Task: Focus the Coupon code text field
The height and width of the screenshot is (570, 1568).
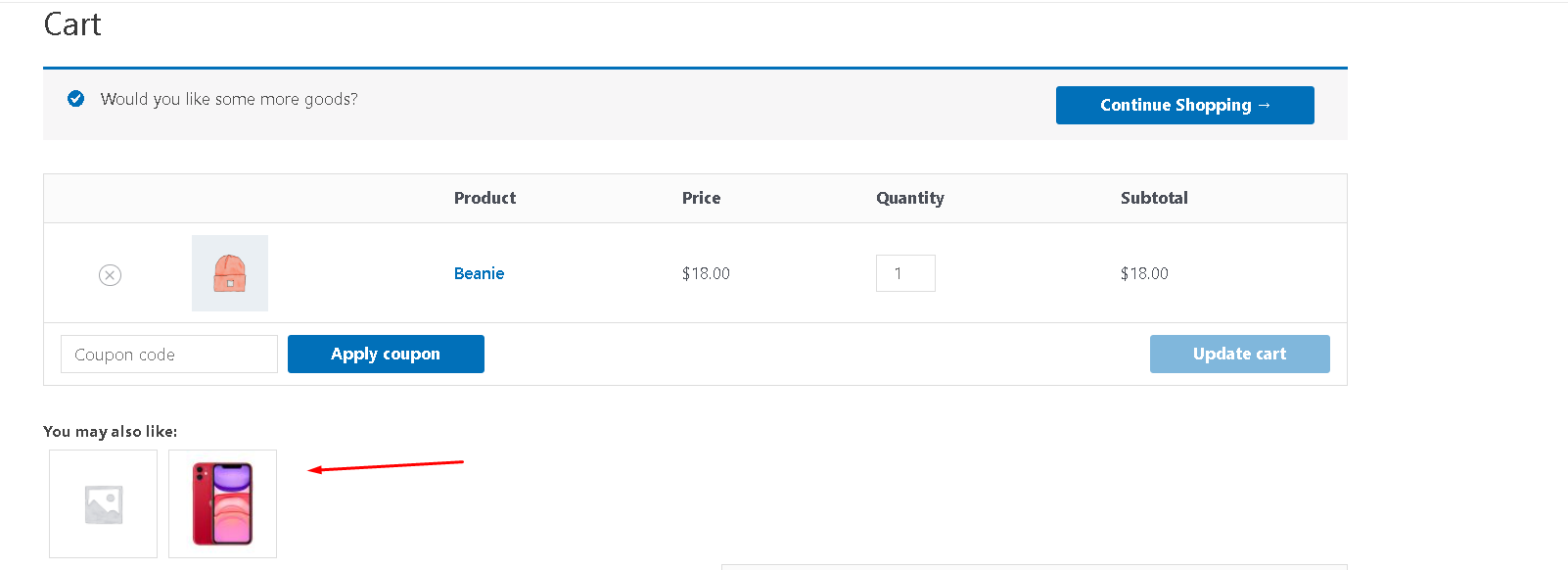Action: [x=168, y=354]
